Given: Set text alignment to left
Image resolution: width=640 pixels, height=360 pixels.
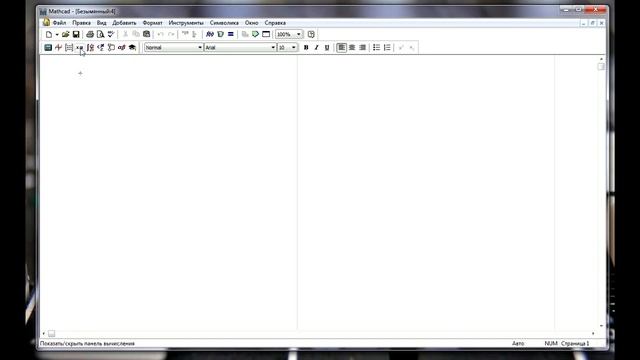Looking at the screenshot, I should (x=342, y=47).
